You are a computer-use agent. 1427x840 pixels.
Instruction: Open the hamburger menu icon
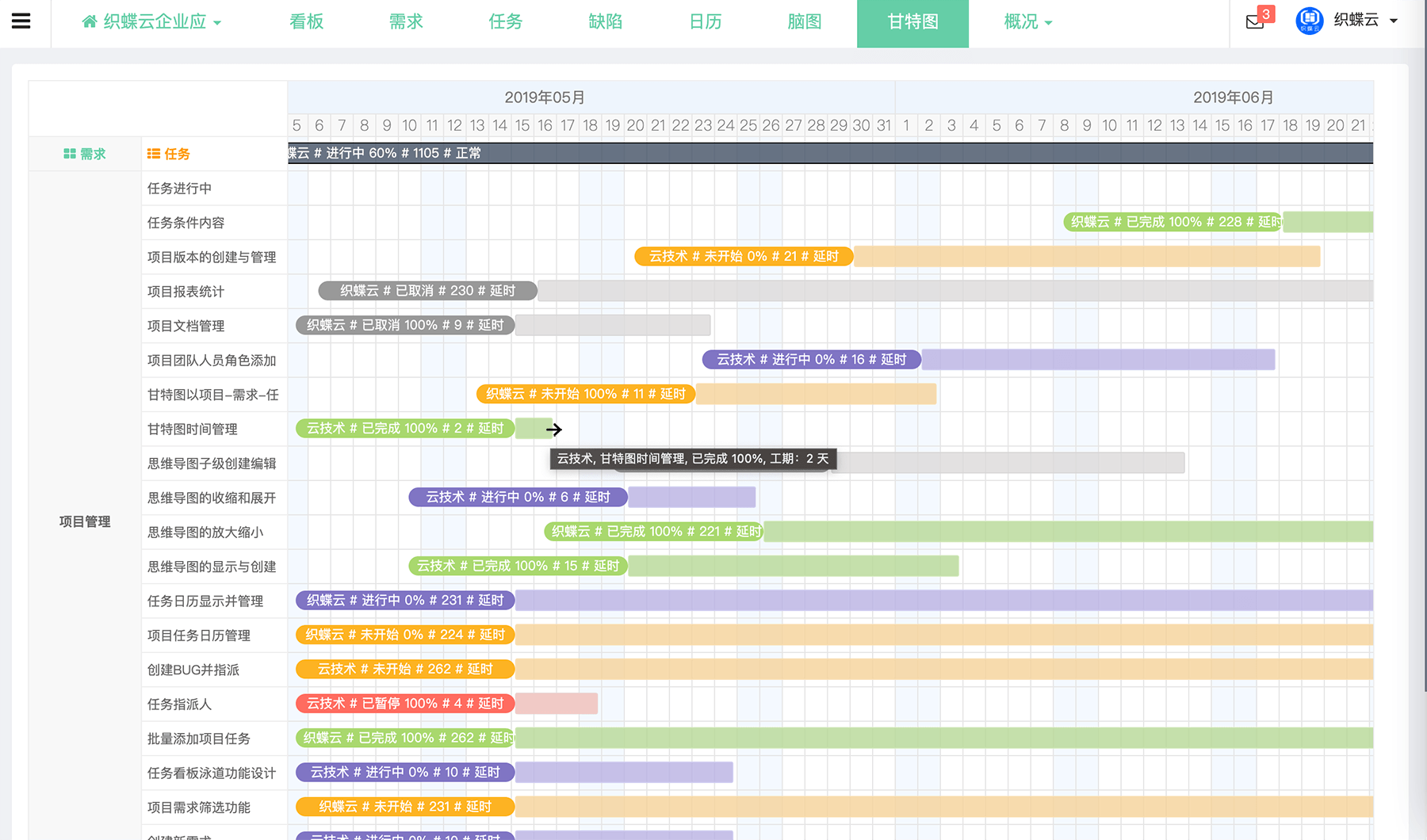(21, 21)
